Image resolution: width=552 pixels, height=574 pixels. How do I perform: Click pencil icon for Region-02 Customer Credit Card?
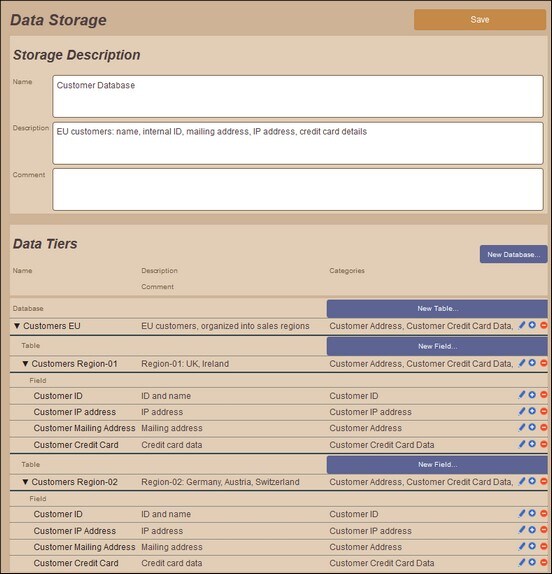point(522,563)
